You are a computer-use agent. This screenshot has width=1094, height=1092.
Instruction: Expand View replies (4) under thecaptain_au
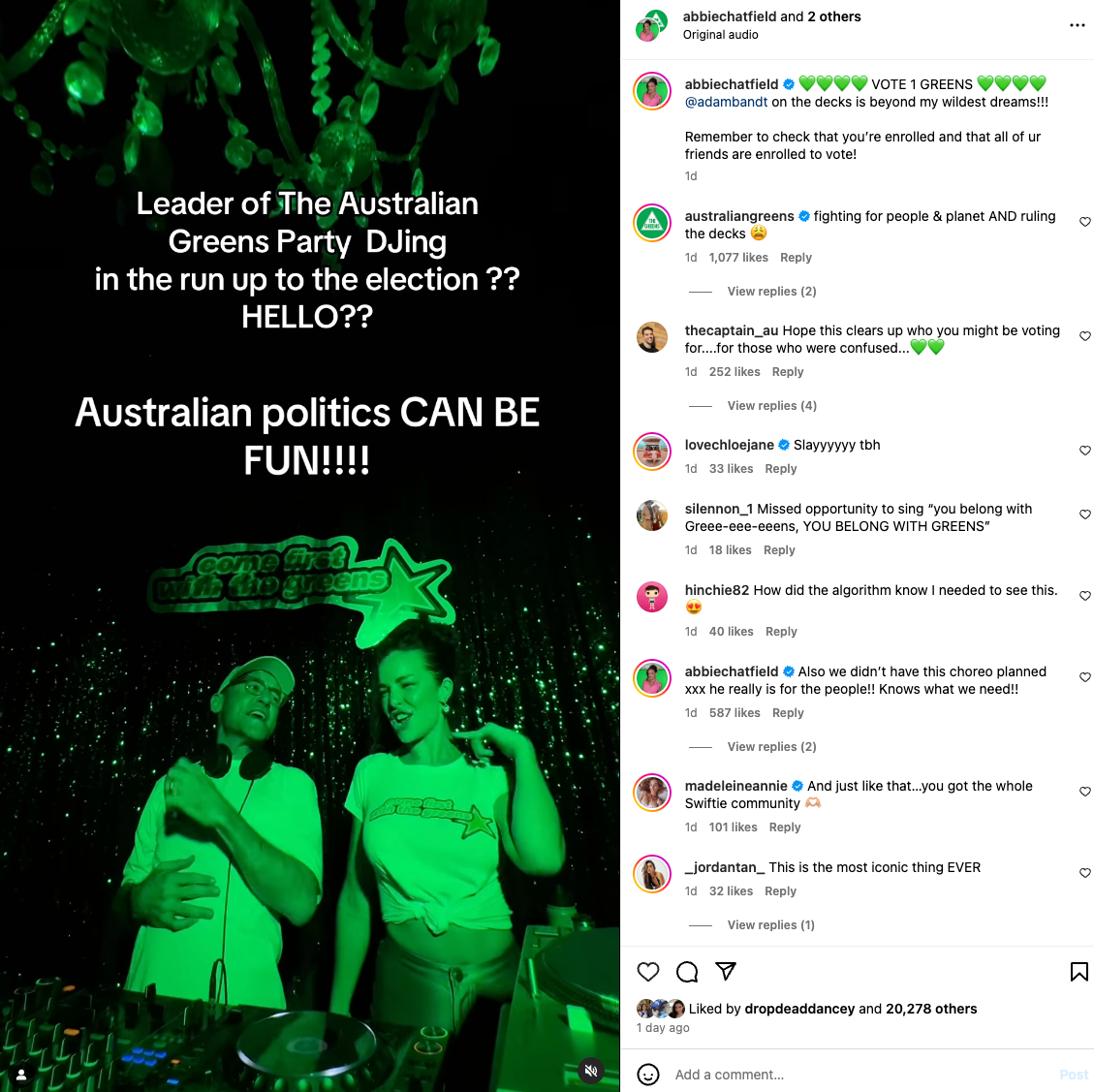771,405
